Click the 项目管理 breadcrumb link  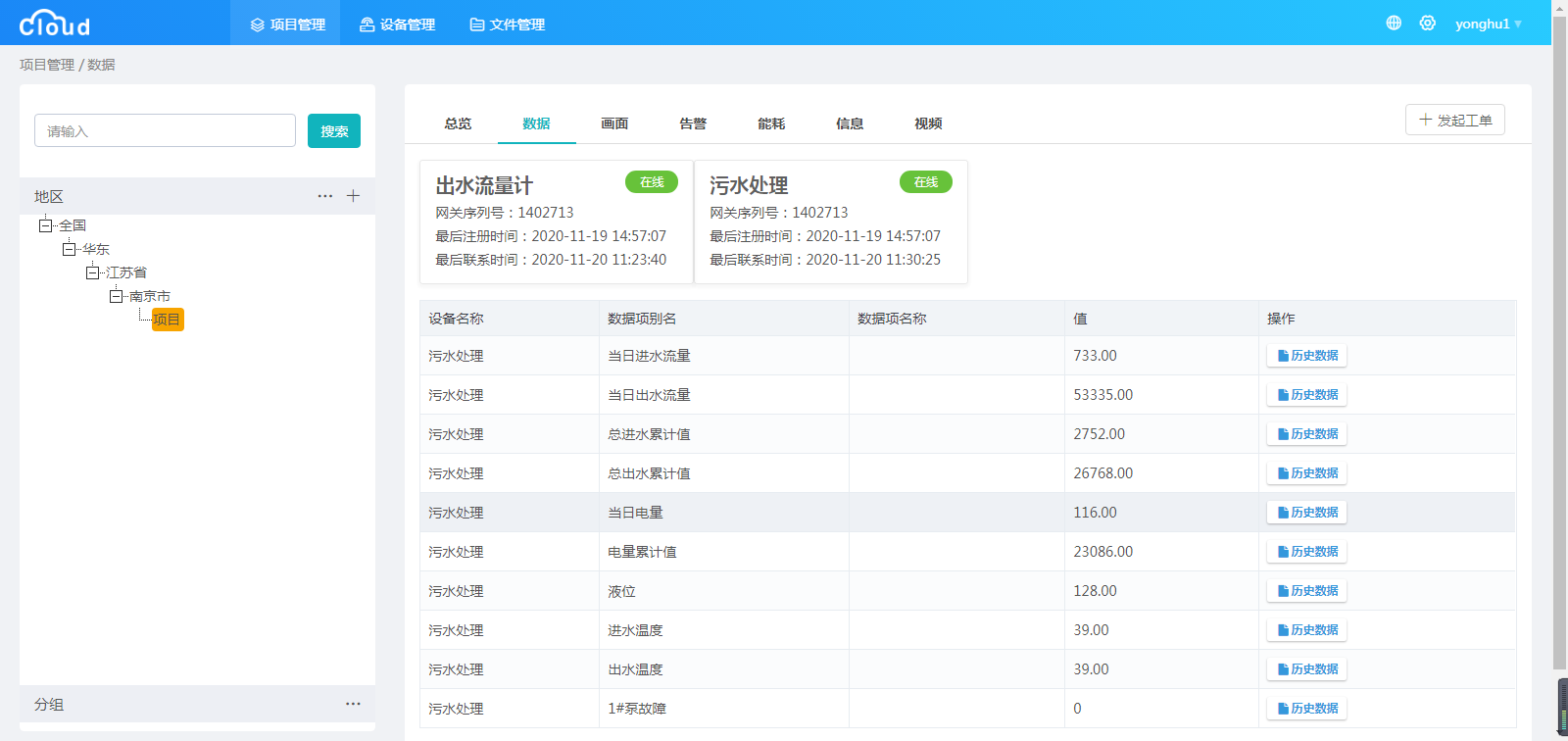[47, 65]
